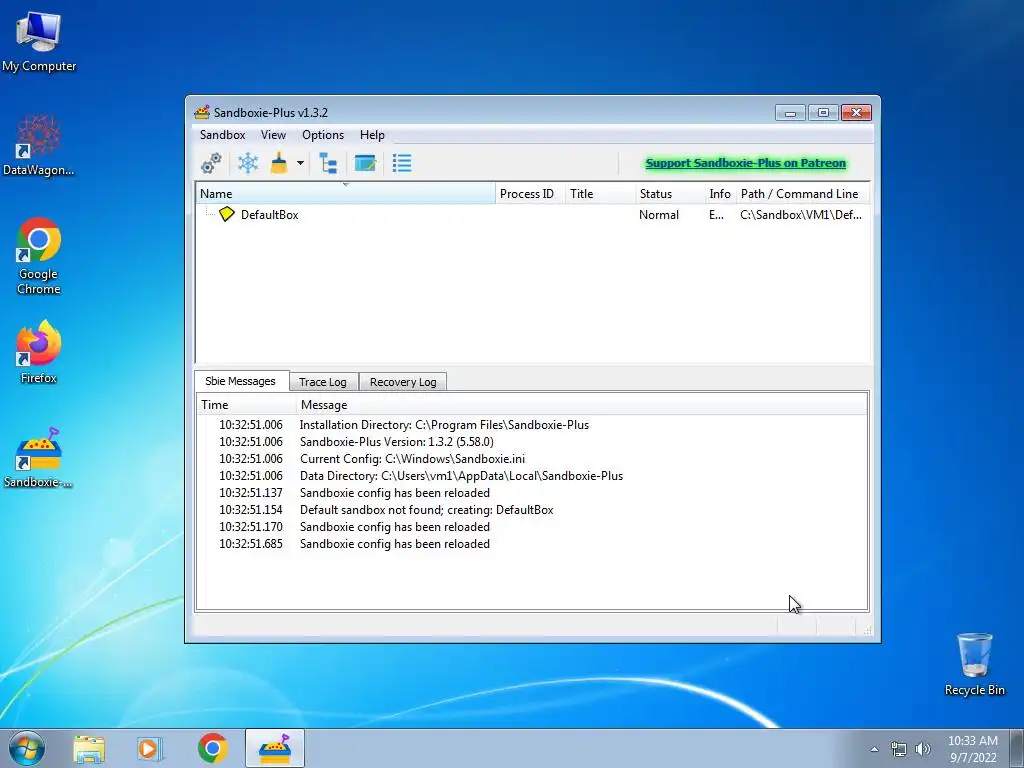Click the volume speaker tray icon
The image size is (1024, 768).
[923, 749]
